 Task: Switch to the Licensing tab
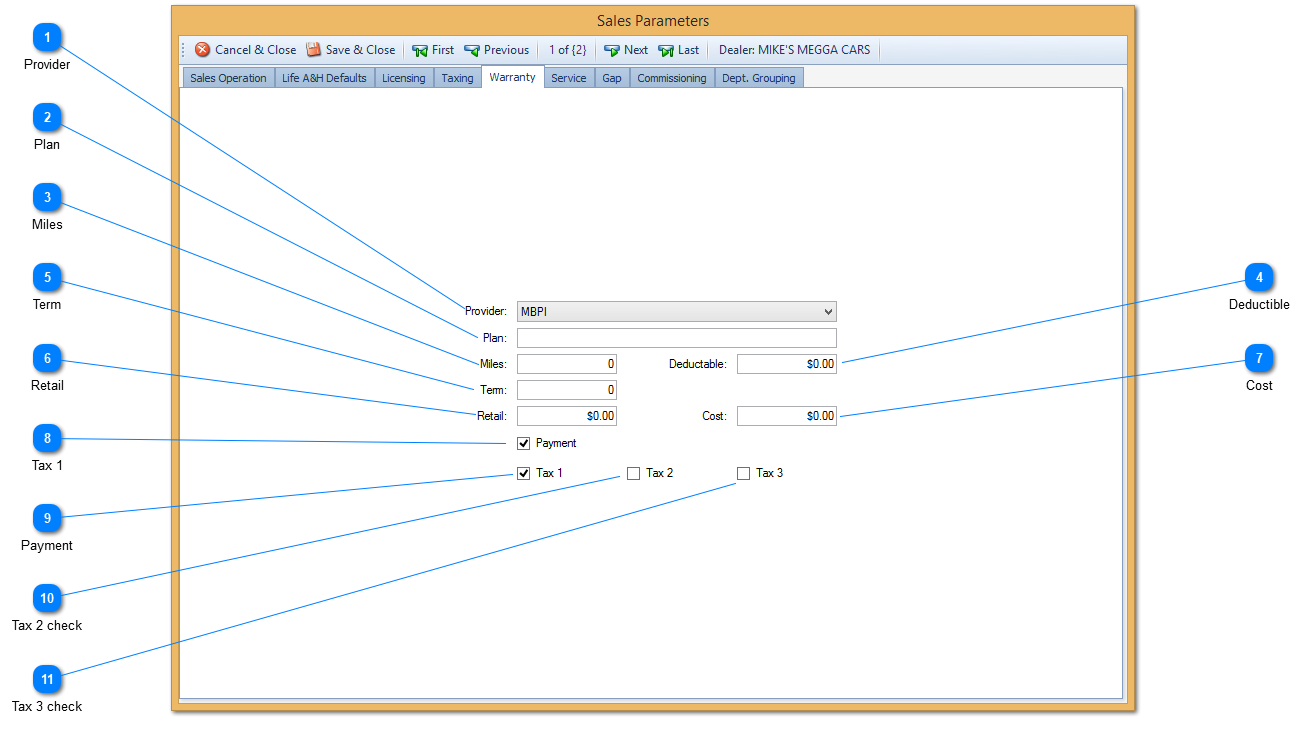tap(404, 78)
